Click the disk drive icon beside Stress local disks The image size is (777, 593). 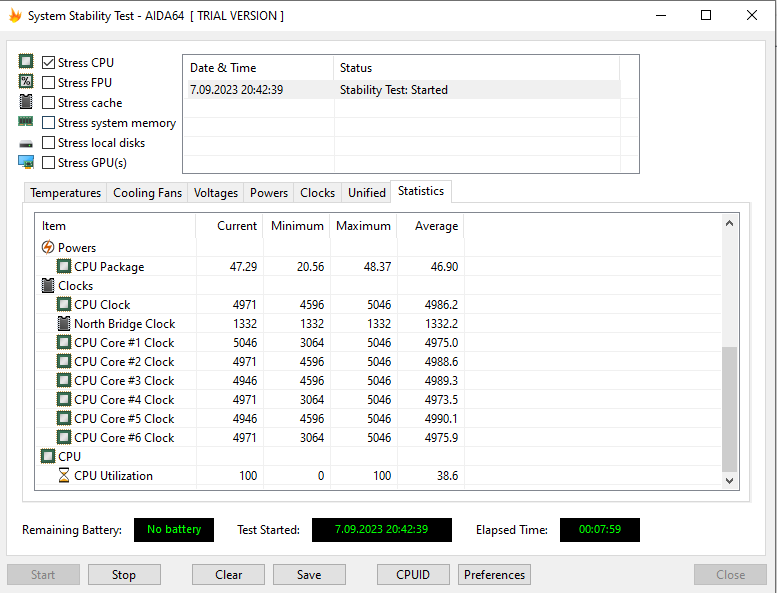pyautogui.click(x=26, y=144)
